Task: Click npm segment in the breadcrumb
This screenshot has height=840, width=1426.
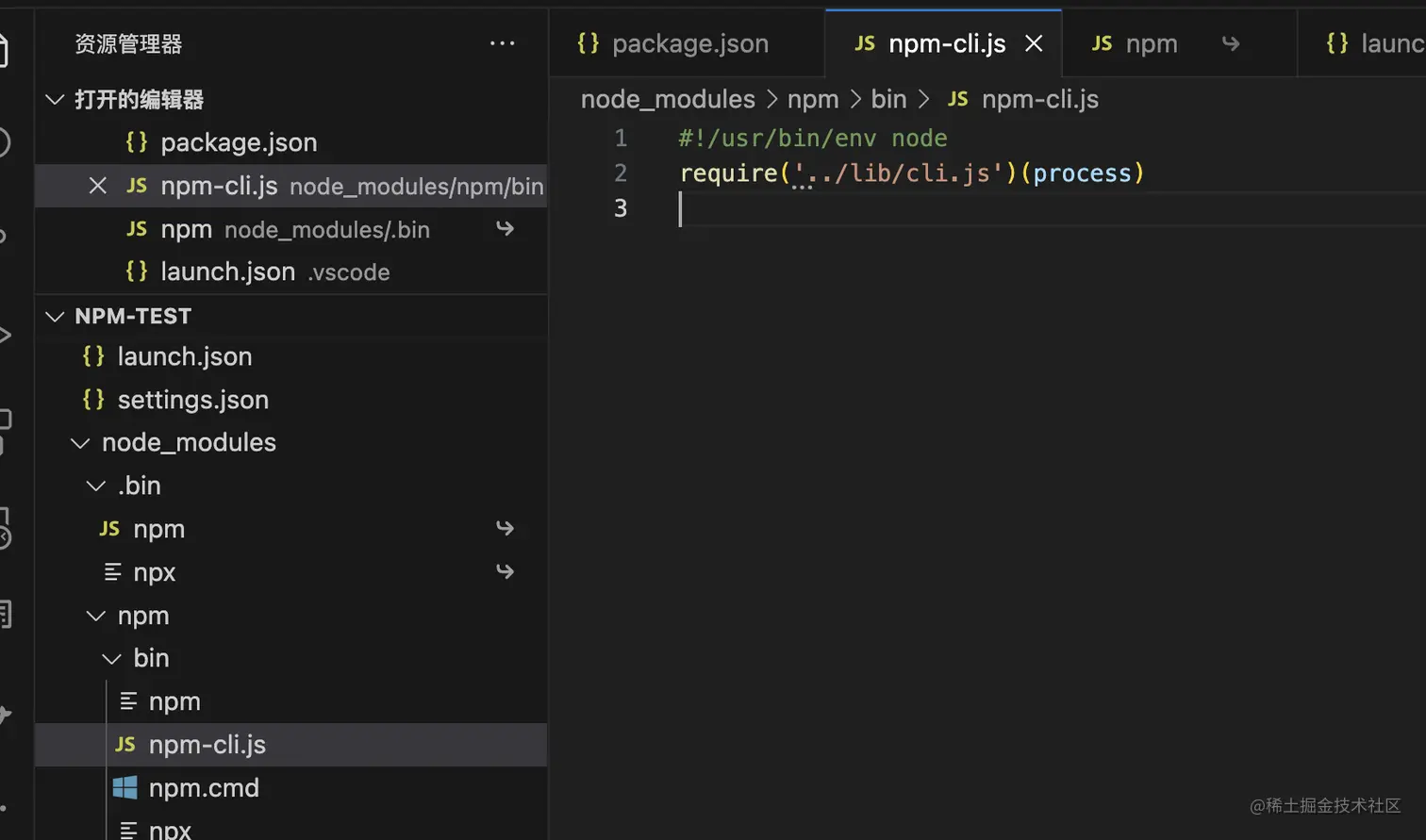Action: [x=813, y=99]
